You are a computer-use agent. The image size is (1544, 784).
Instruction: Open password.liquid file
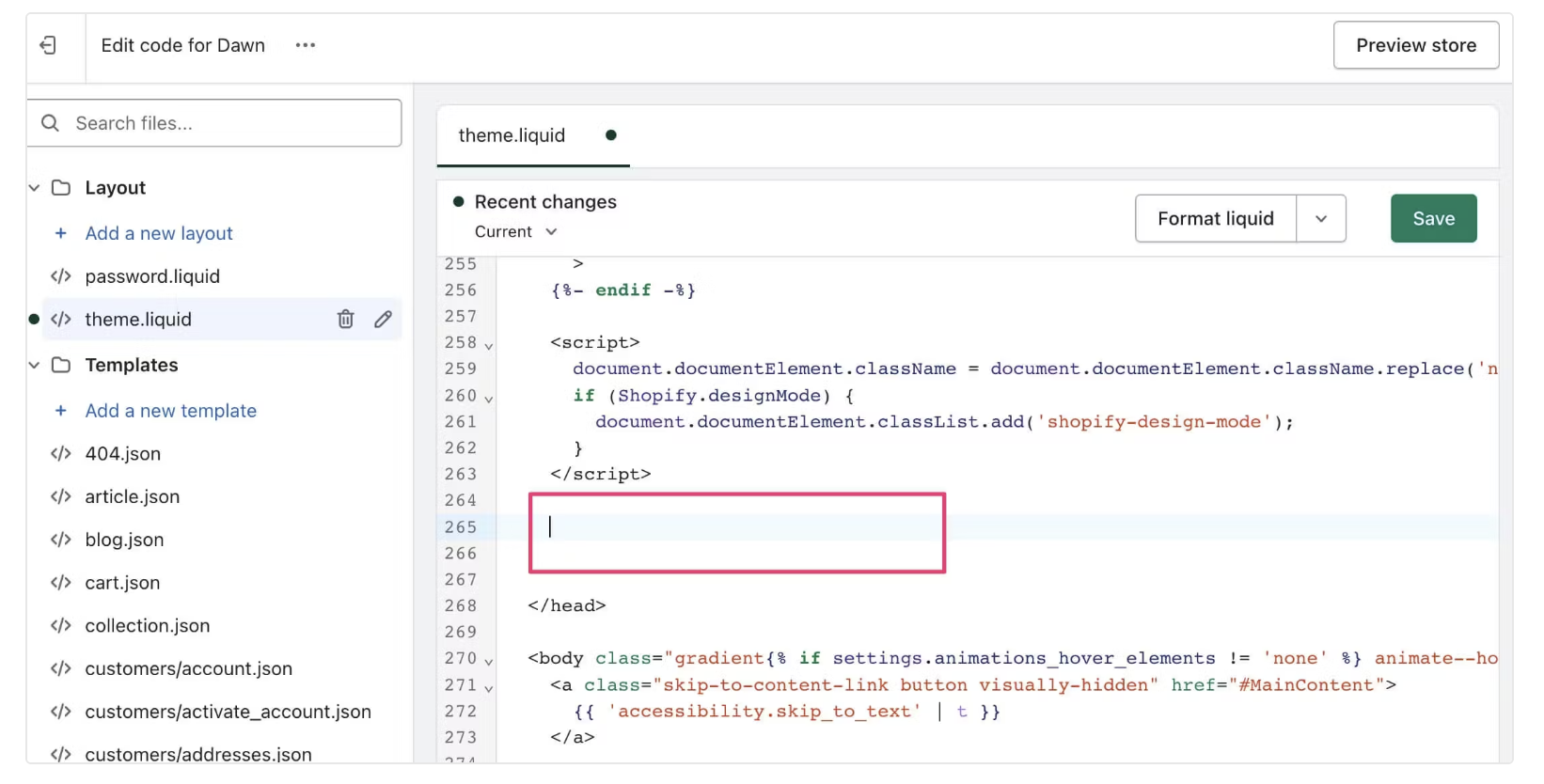tap(152, 276)
